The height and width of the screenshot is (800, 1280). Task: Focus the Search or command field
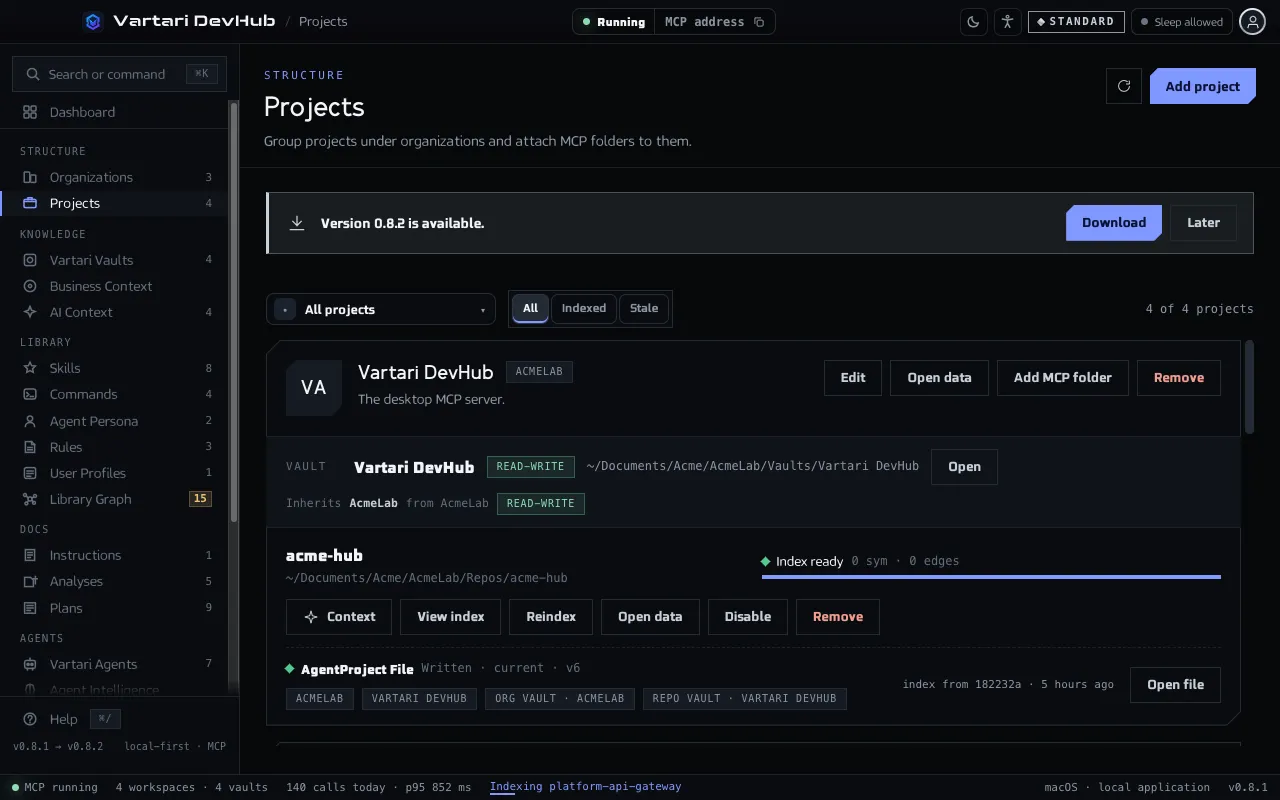coord(119,74)
